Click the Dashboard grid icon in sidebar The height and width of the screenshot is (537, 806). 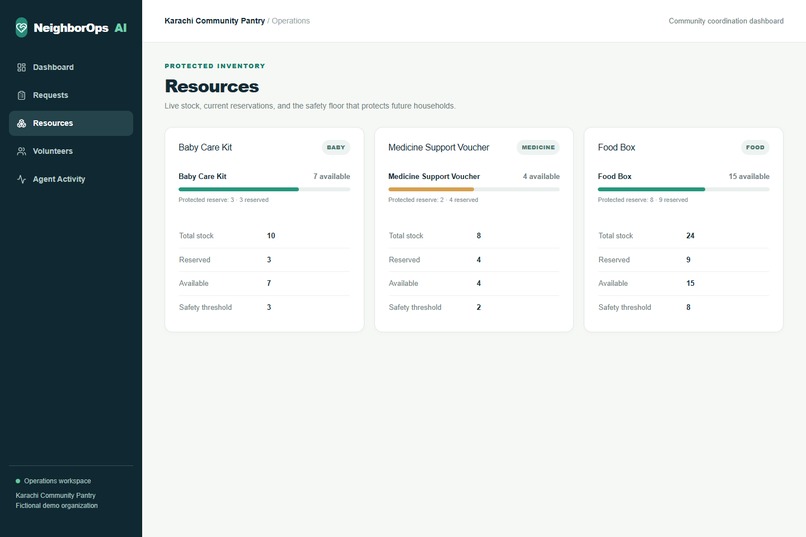21,67
